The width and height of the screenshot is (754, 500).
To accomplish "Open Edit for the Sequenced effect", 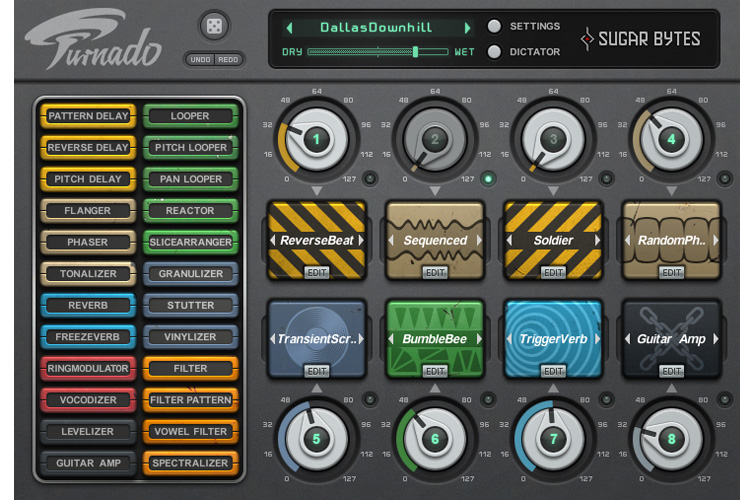I will click(x=435, y=272).
